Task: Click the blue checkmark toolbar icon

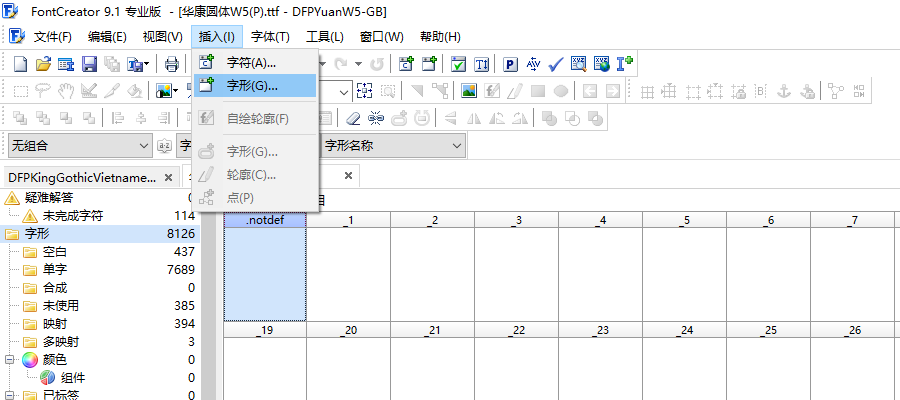Action: (x=556, y=64)
